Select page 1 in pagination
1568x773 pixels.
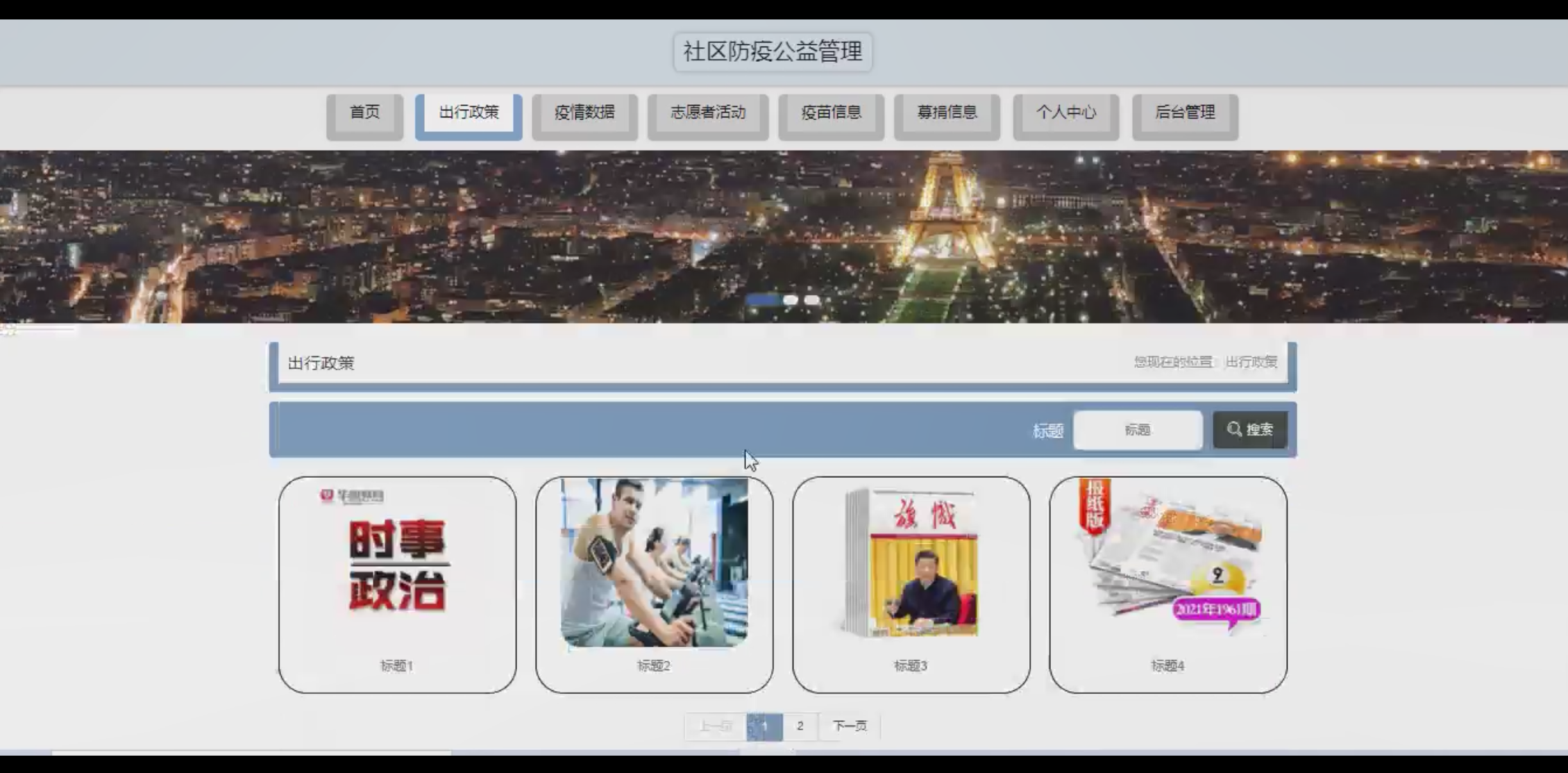(x=764, y=726)
